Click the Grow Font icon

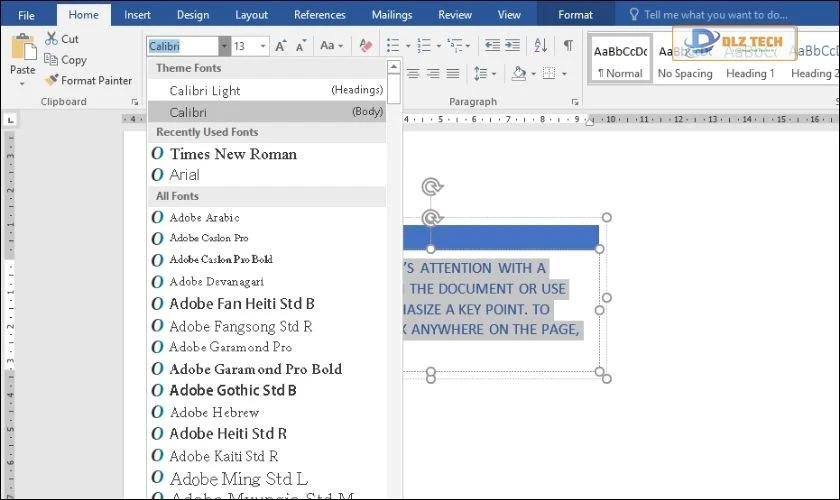coord(281,46)
